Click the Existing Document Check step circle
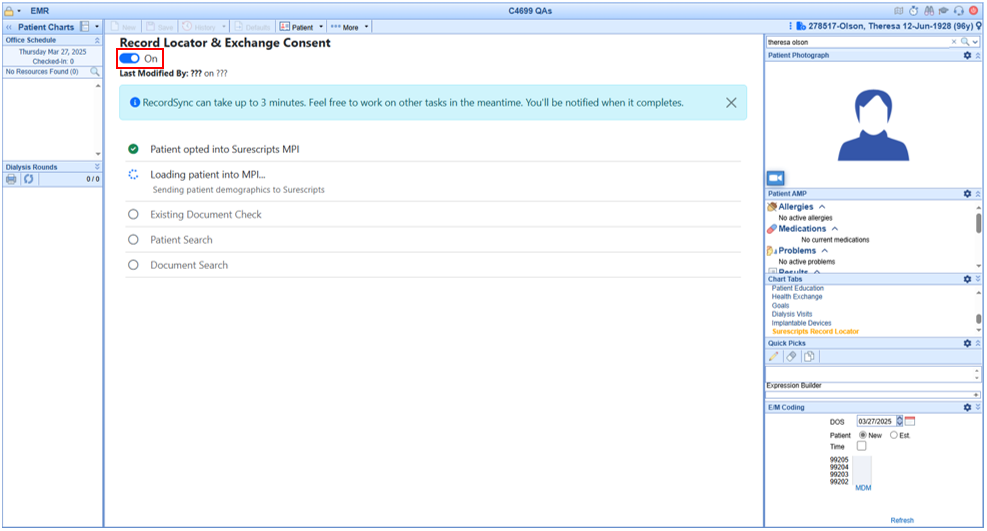 tap(133, 215)
